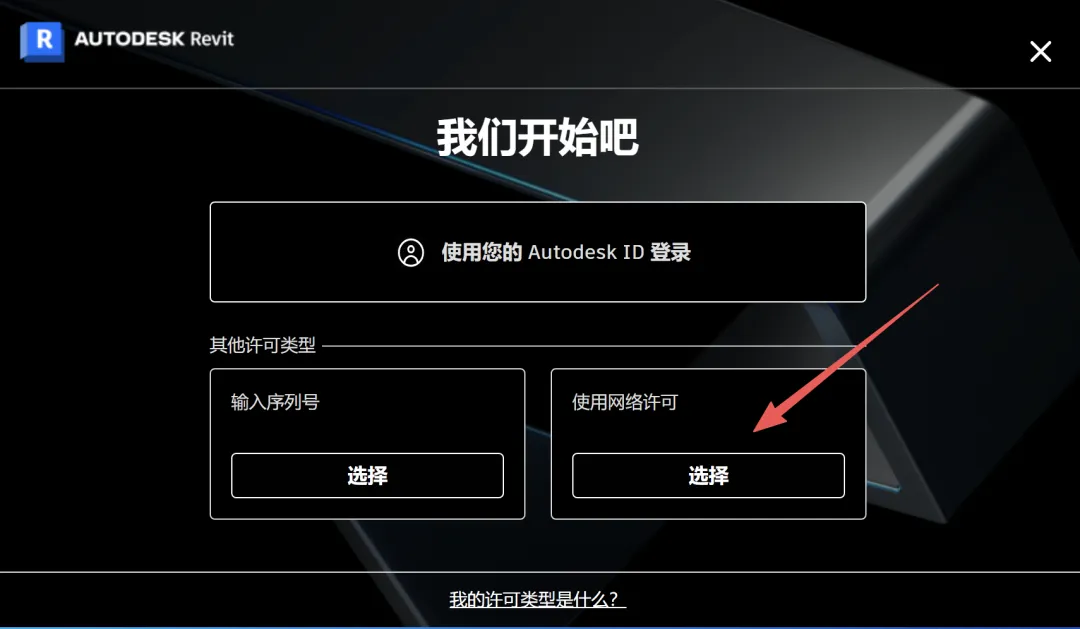This screenshot has width=1080, height=629.
Task: Choose 选择 under 输入序列号
Action: (x=367, y=475)
